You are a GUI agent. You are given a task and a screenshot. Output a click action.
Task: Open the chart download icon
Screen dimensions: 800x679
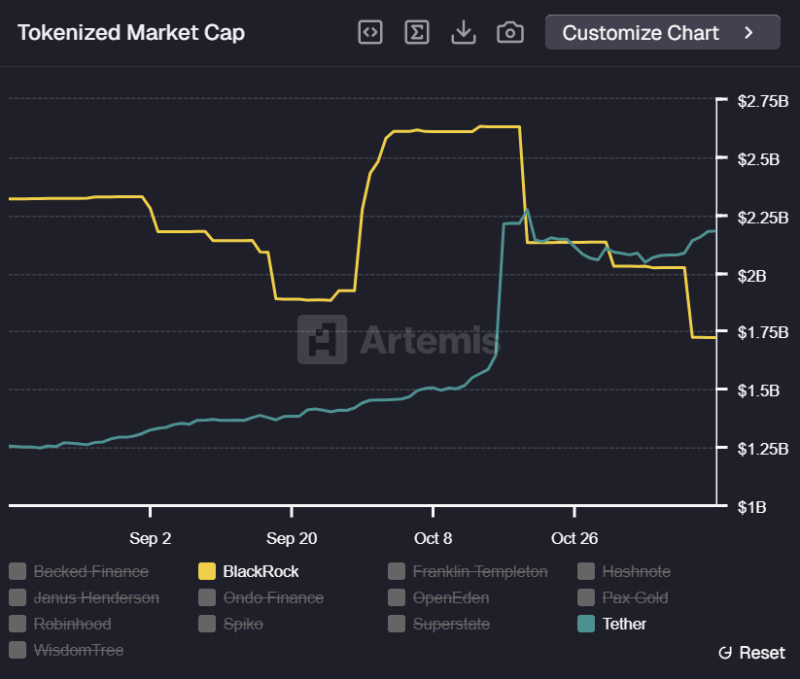tap(464, 32)
